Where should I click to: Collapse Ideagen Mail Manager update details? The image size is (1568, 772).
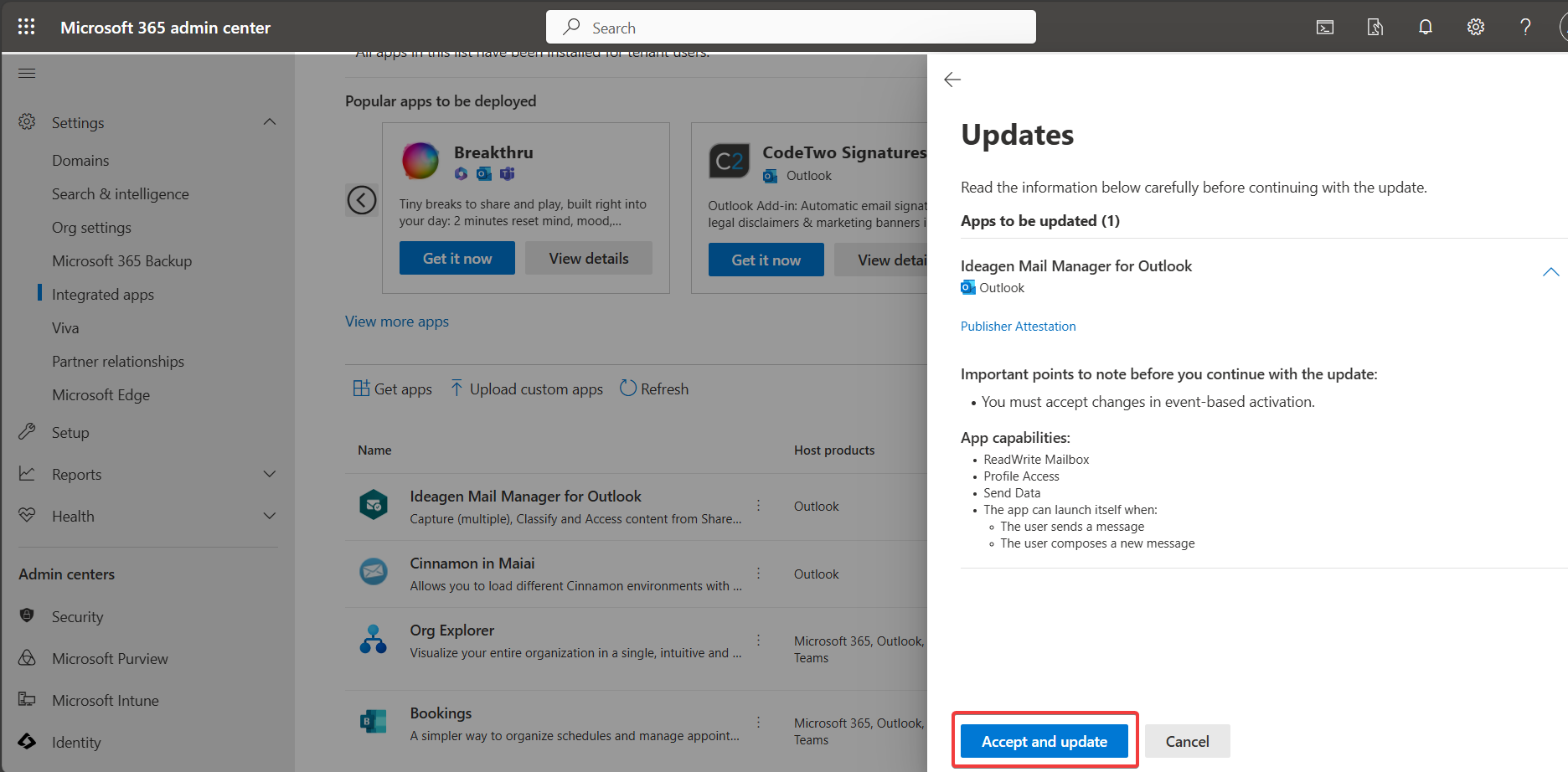[x=1550, y=272]
